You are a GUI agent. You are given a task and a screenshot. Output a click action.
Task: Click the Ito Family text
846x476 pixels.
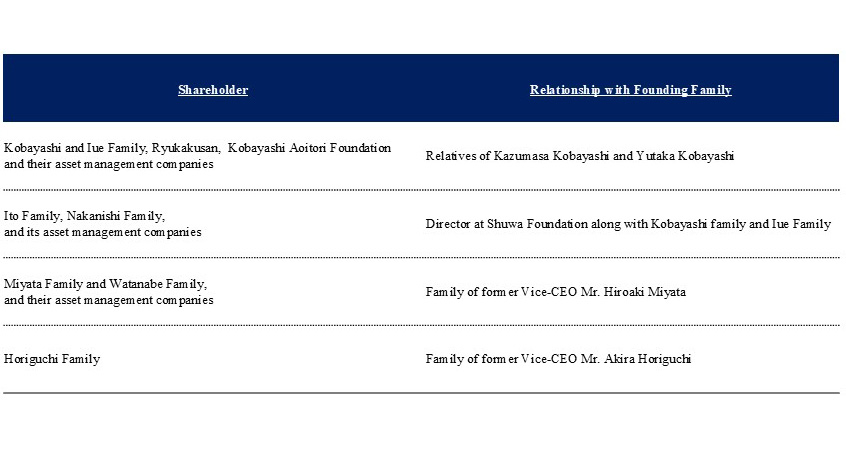31,216
